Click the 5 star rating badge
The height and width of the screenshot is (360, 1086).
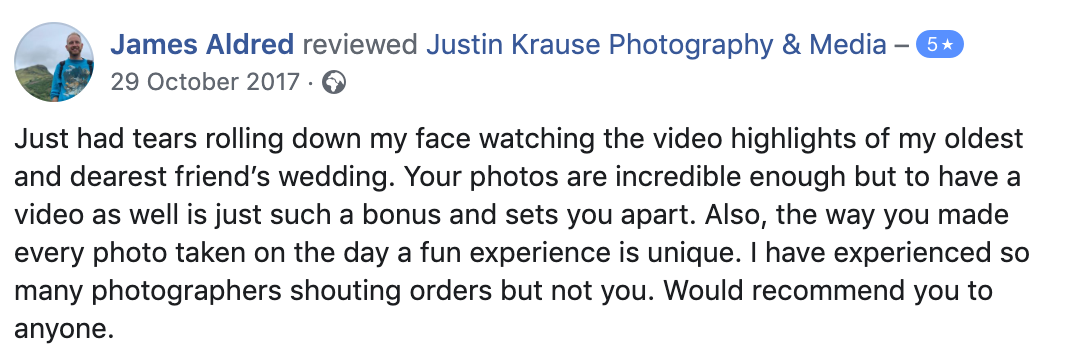pyautogui.click(x=939, y=45)
